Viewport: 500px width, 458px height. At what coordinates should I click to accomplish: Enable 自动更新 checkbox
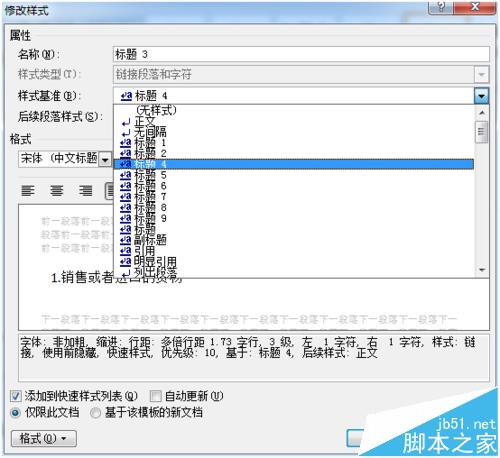155,396
